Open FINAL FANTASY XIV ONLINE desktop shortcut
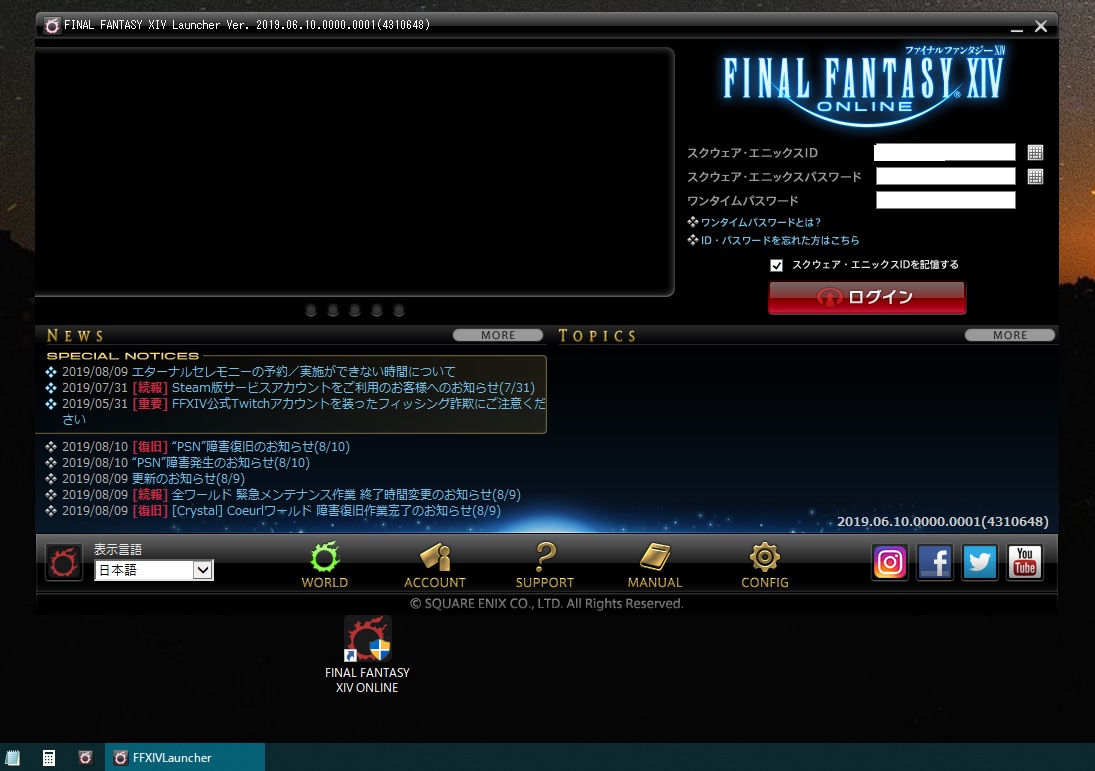The width and height of the screenshot is (1095, 771). (x=367, y=655)
